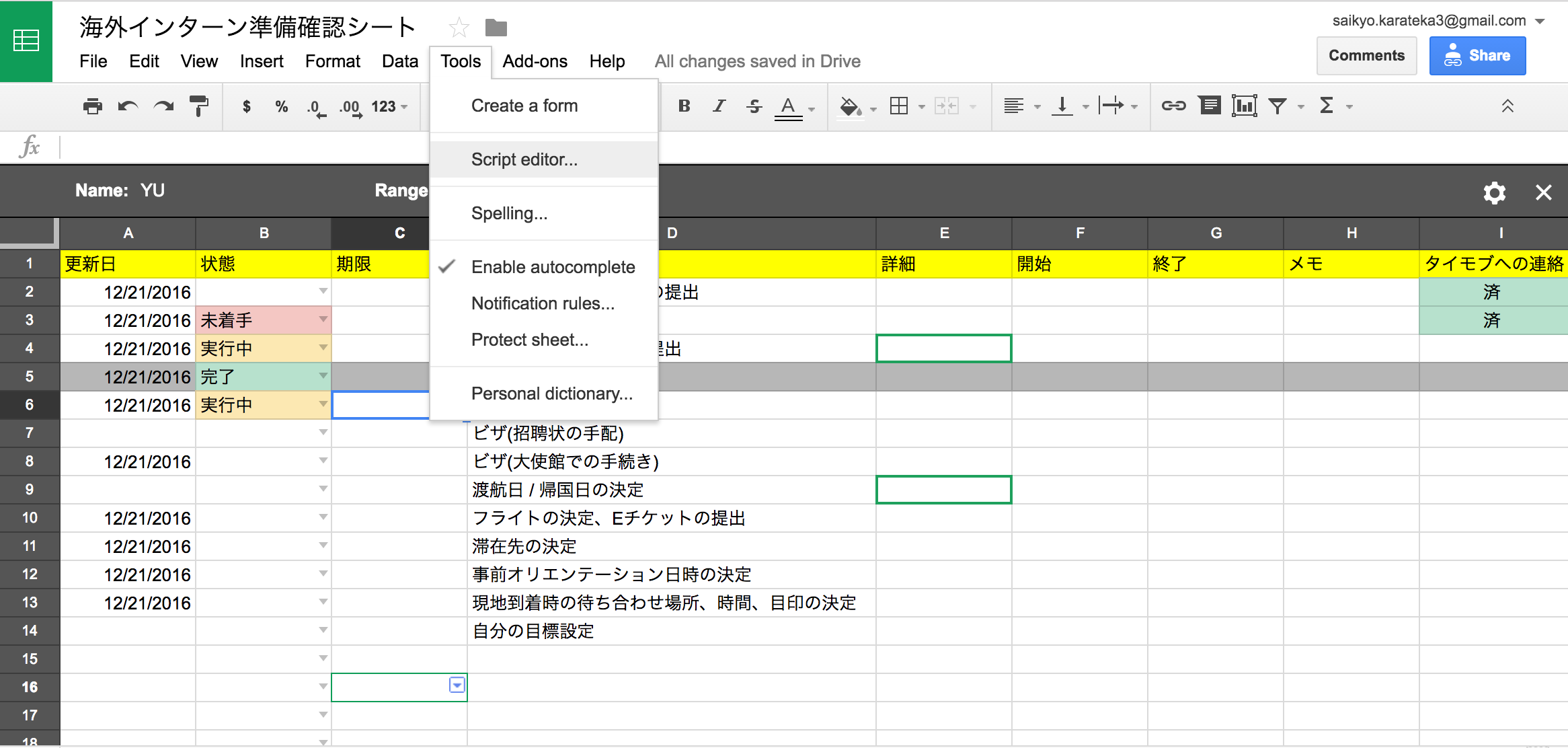
Task: Click the blue Share button
Action: point(1477,56)
